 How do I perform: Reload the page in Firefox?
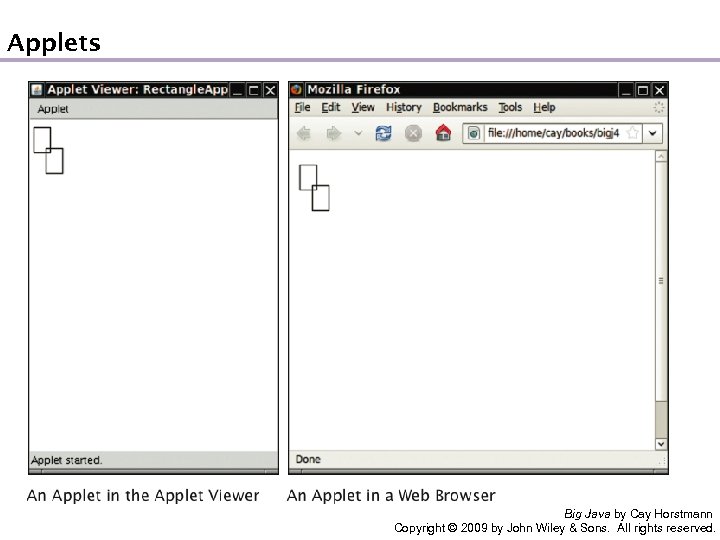(383, 134)
